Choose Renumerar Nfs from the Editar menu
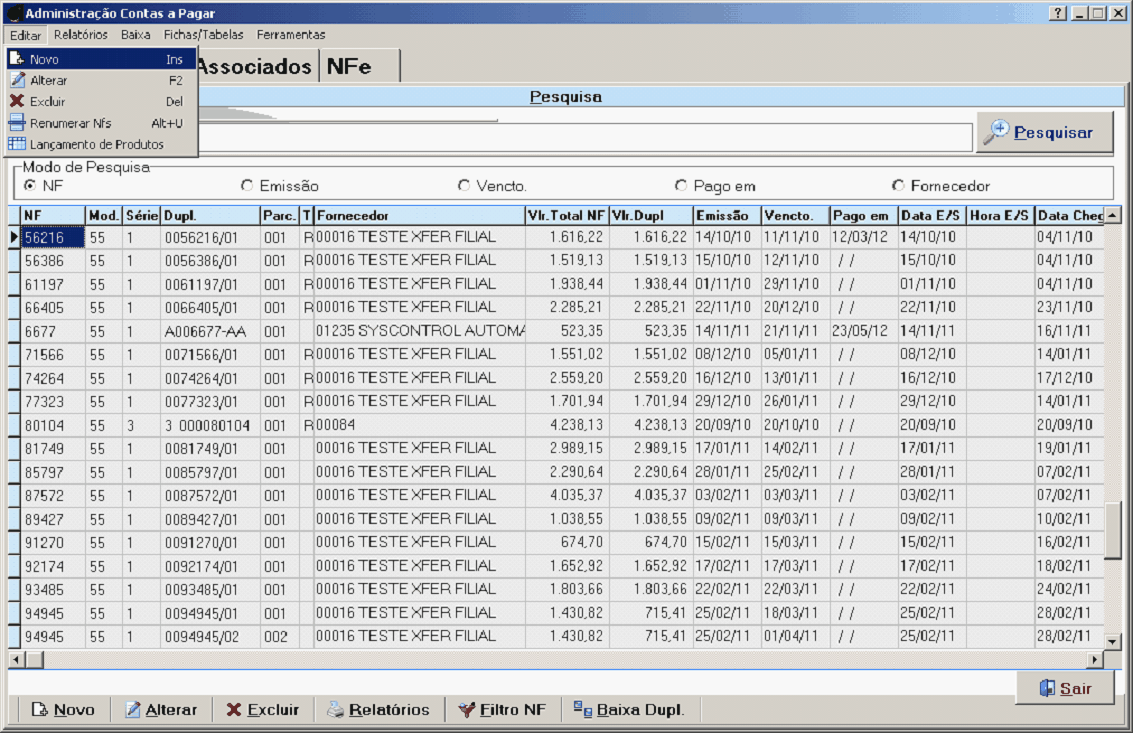Image resolution: width=1134 pixels, height=734 pixels. (x=70, y=123)
